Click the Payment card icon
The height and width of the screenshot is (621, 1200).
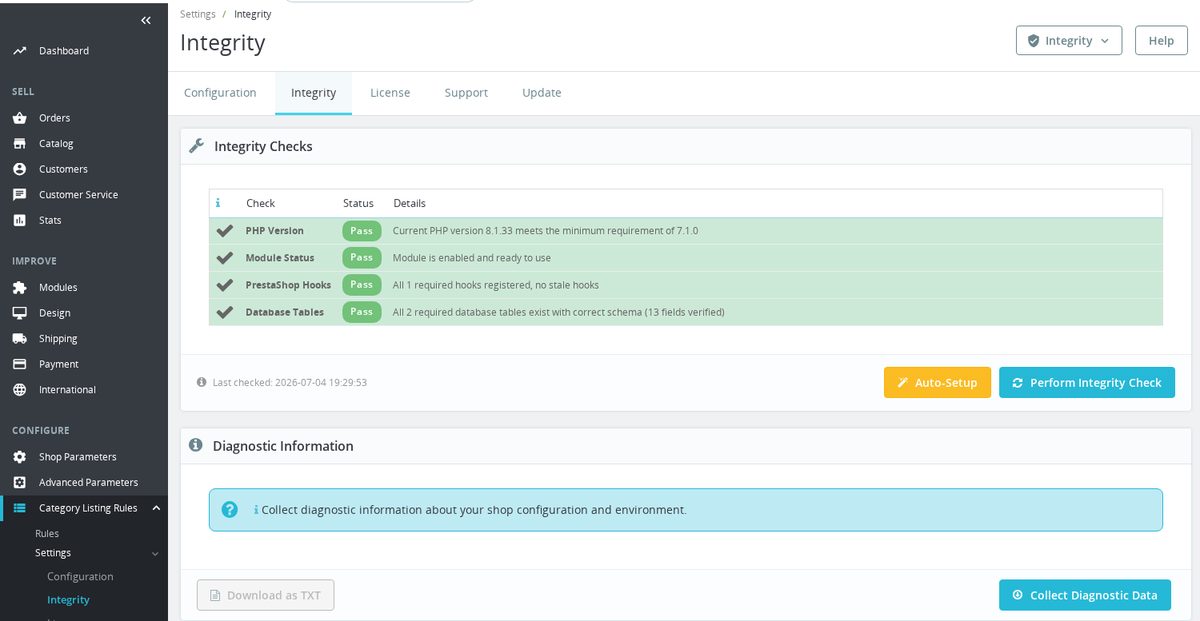19,364
